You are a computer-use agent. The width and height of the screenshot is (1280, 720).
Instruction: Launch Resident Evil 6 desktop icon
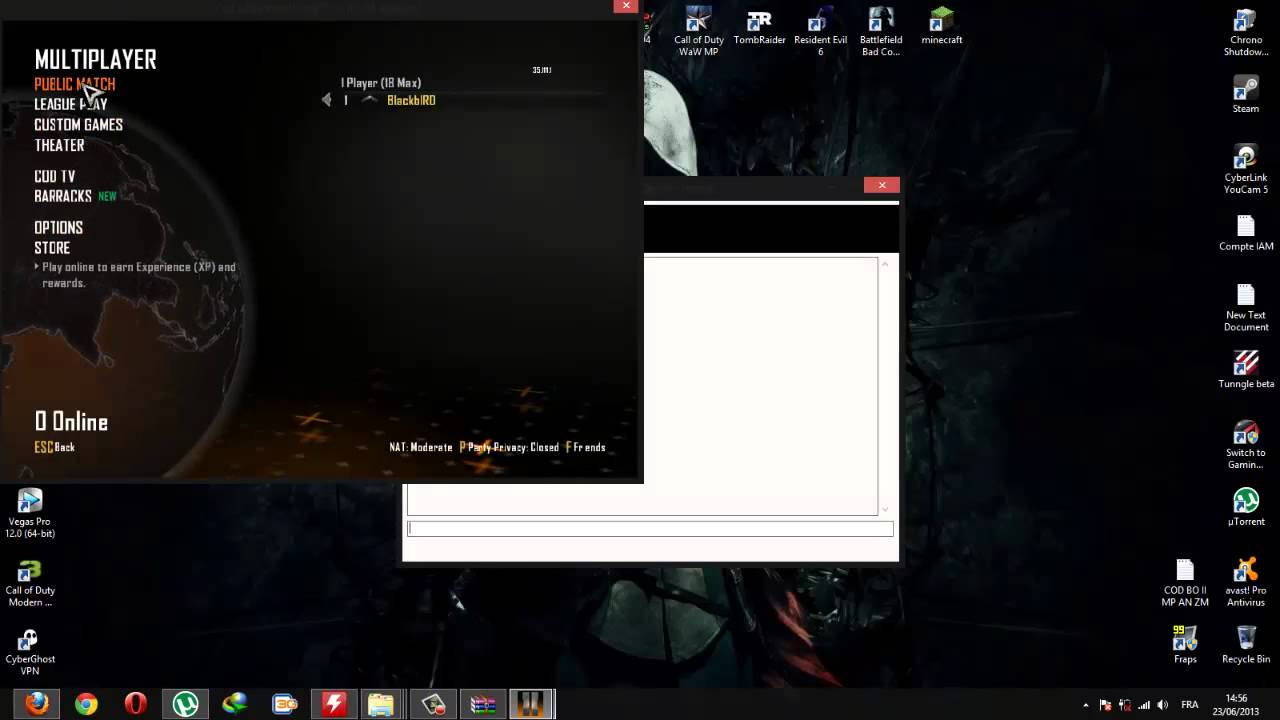tap(820, 32)
